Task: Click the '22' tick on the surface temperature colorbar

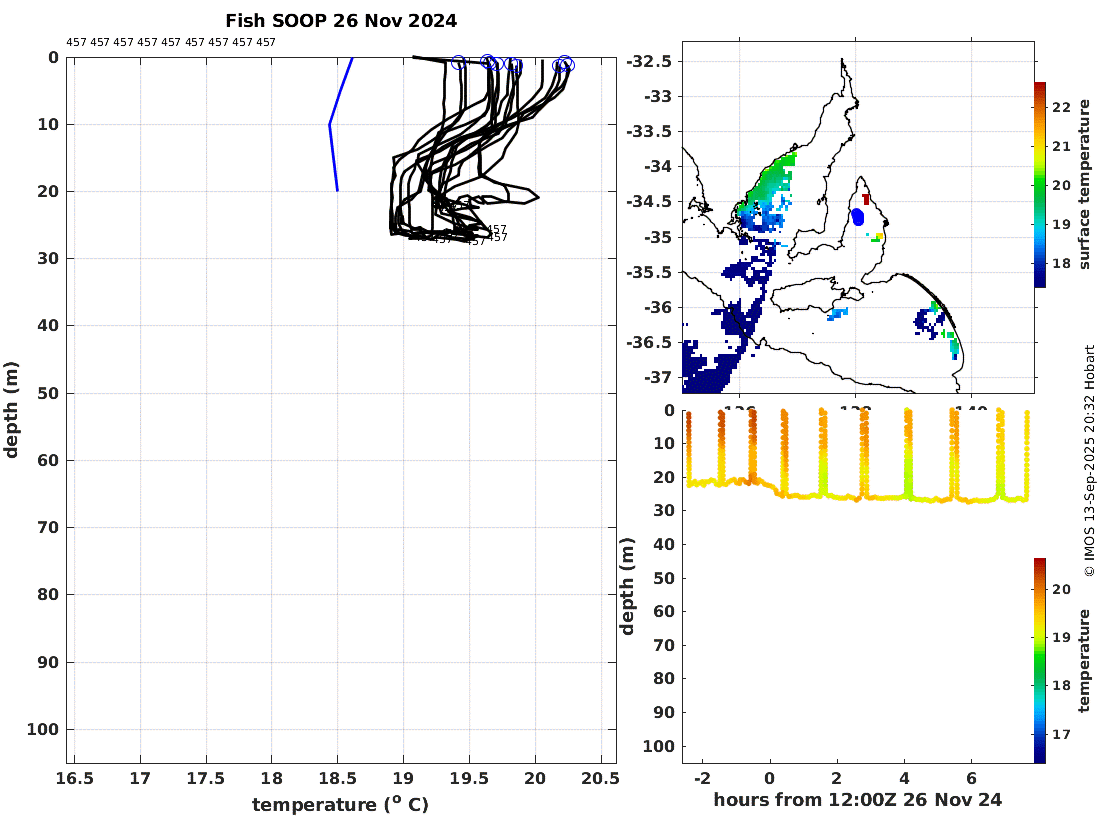Action: pos(1061,107)
